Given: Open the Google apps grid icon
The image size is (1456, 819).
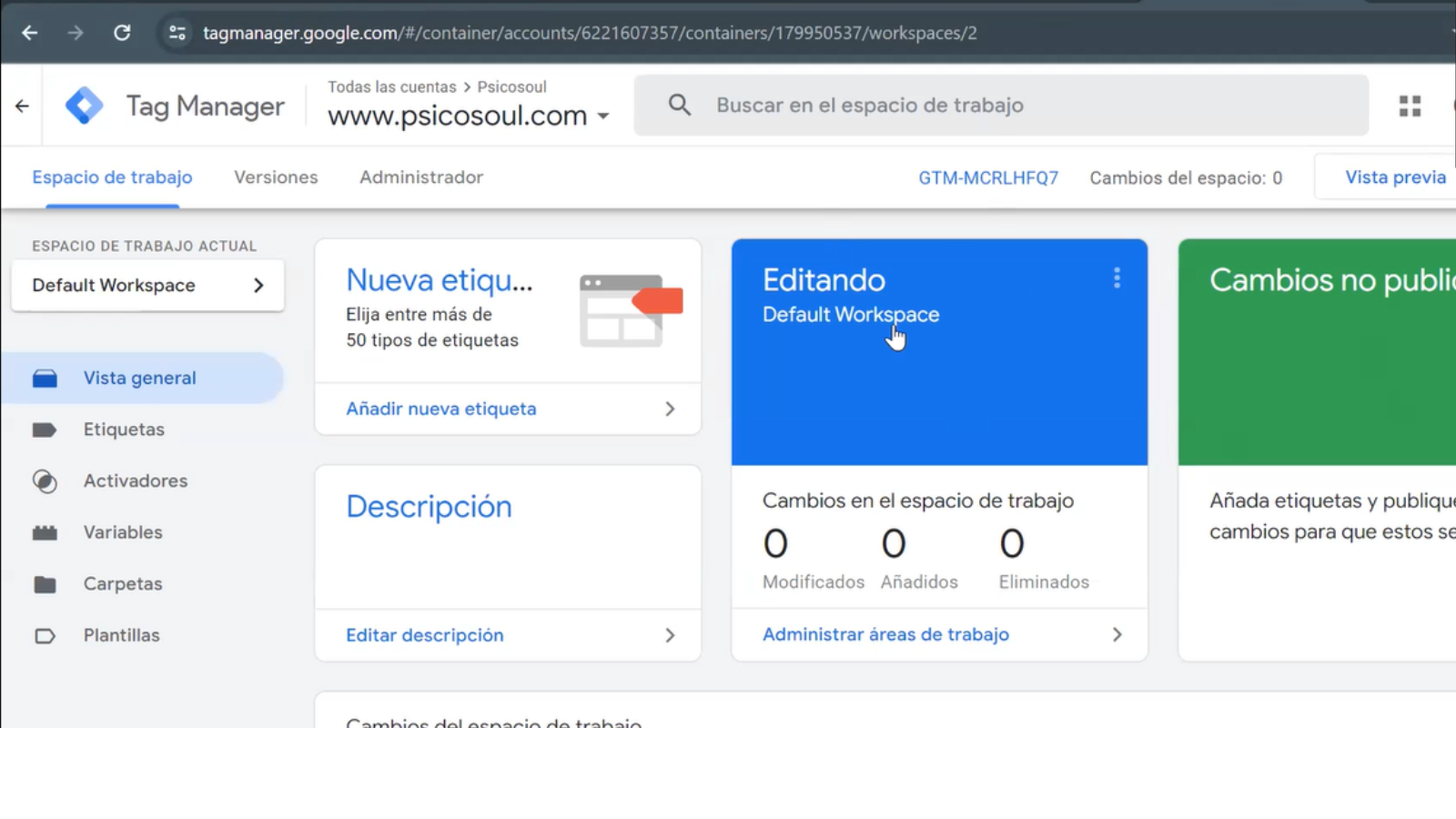Looking at the screenshot, I should (1410, 106).
